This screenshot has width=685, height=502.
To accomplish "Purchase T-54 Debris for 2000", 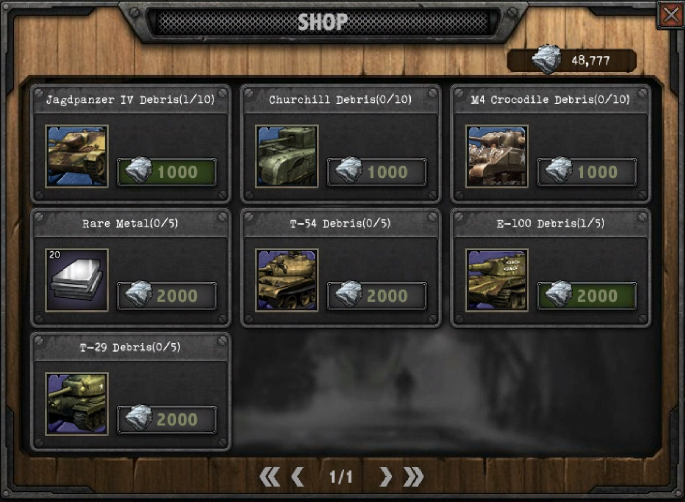I will 377,296.
